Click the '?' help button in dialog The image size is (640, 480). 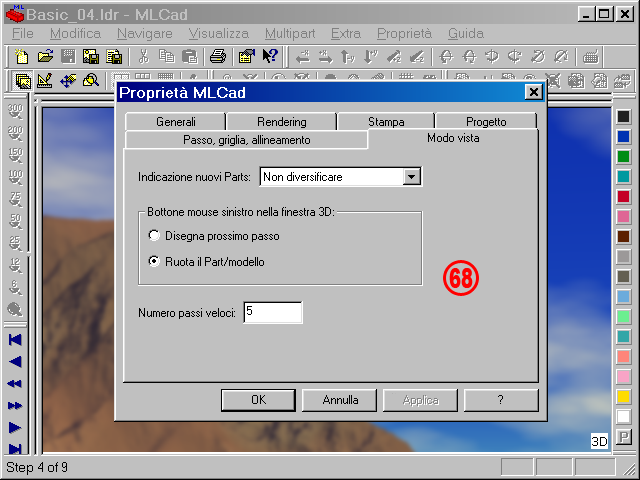click(x=501, y=400)
